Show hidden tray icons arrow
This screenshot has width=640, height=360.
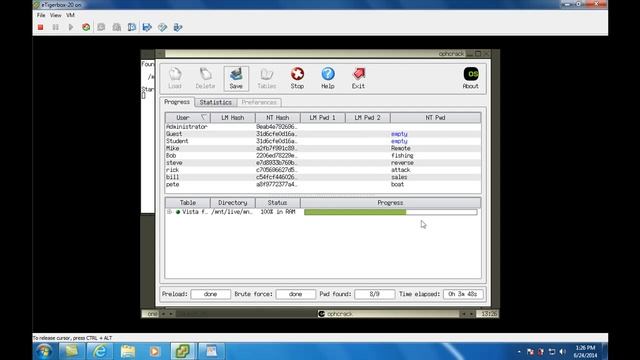519,351
